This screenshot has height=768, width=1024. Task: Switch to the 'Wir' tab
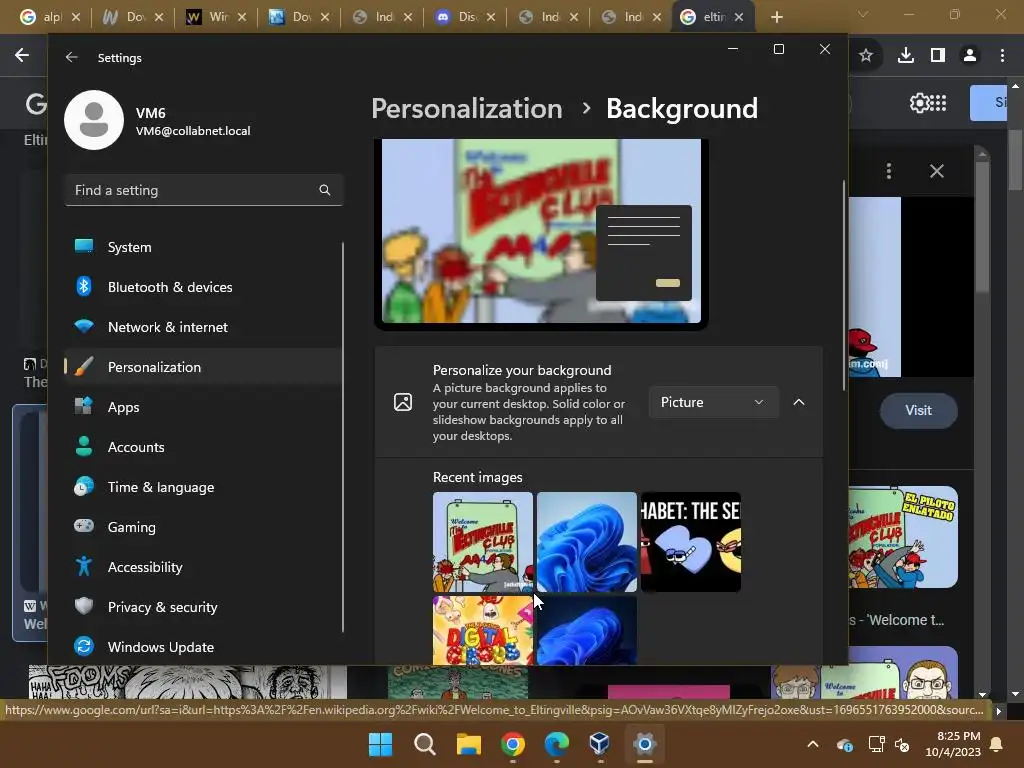pyautogui.click(x=209, y=17)
